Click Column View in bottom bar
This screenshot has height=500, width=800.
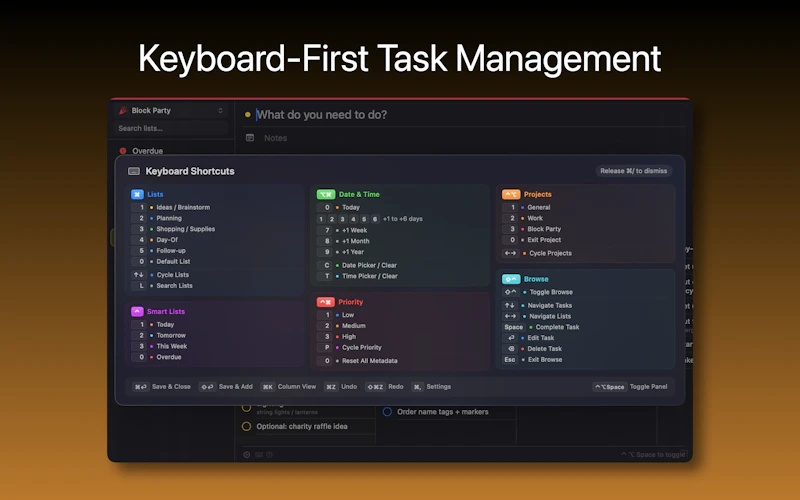tap(289, 387)
